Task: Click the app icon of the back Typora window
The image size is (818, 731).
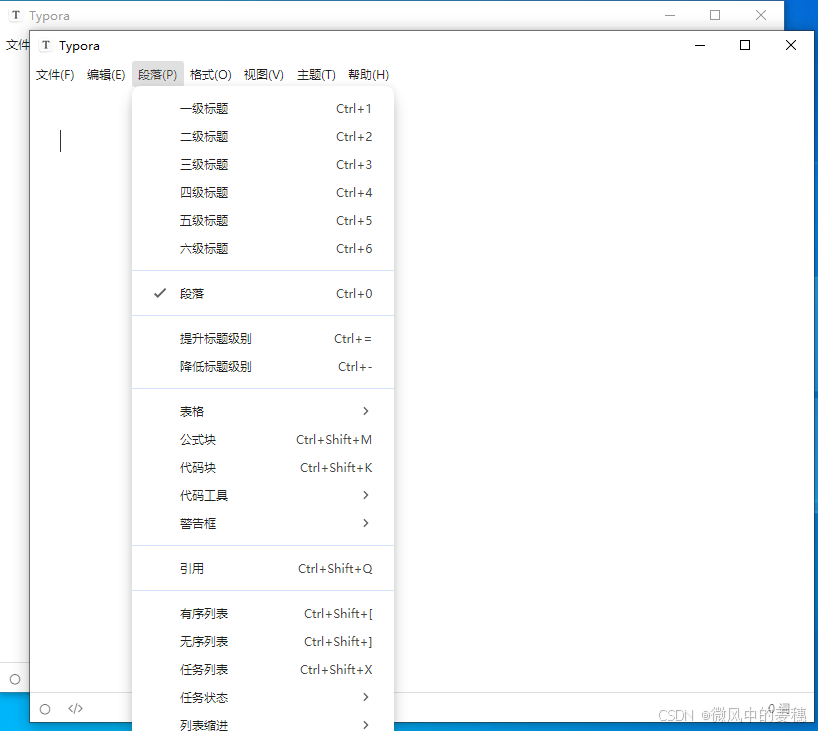Action: (x=16, y=15)
